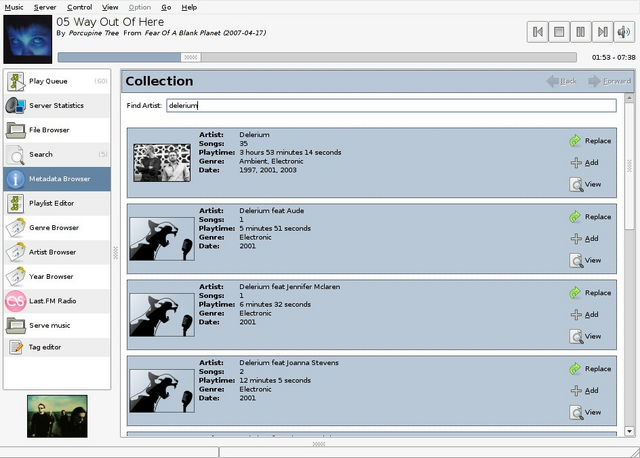This screenshot has width=640, height=458.
Task: Click the Back navigation button
Action: pos(562,81)
